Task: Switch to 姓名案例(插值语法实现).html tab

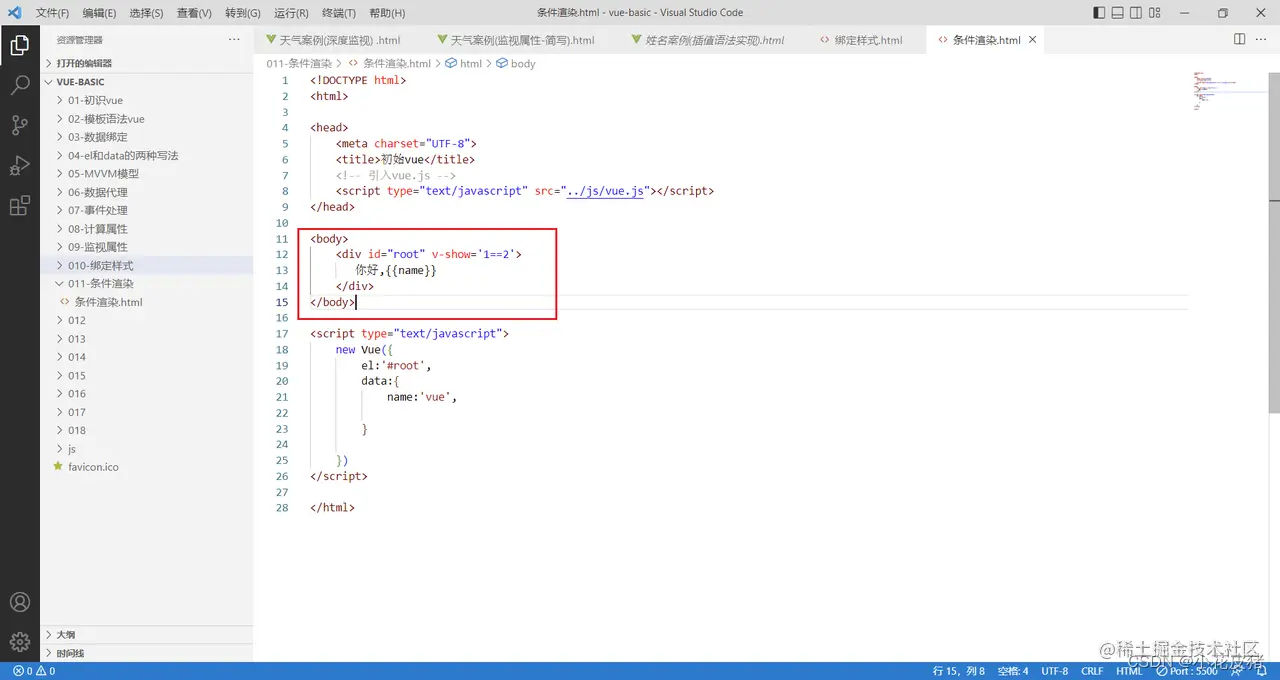Action: click(x=713, y=40)
